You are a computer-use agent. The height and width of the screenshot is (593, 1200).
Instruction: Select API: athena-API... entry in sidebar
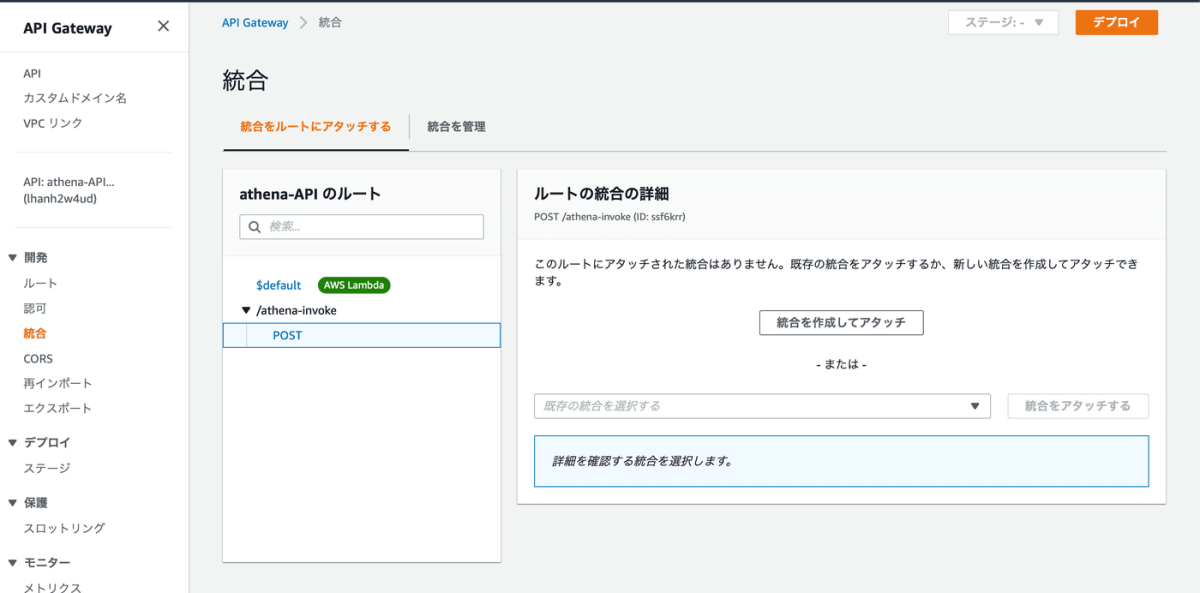pyautogui.click(x=69, y=190)
